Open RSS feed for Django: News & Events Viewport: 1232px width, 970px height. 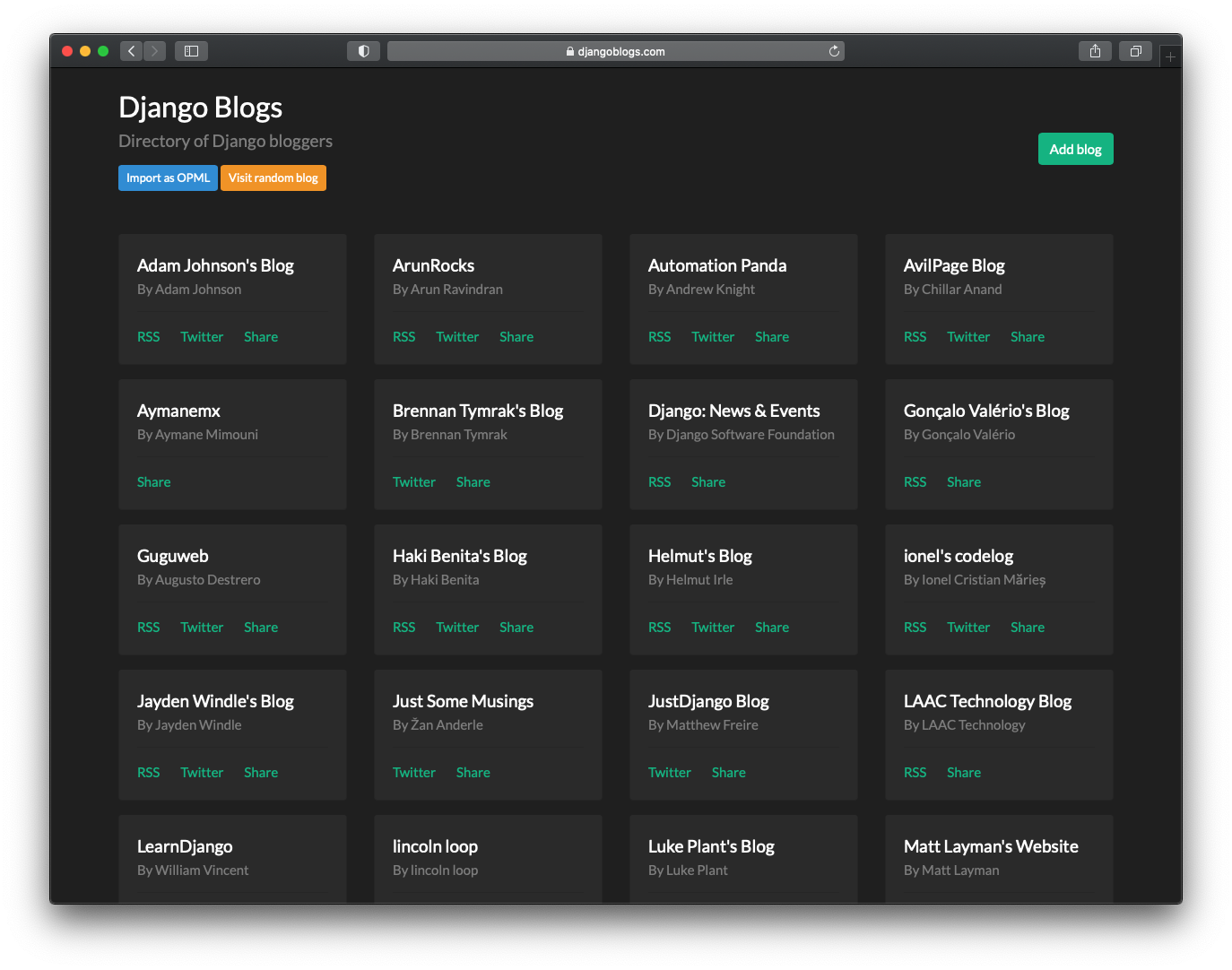click(660, 482)
